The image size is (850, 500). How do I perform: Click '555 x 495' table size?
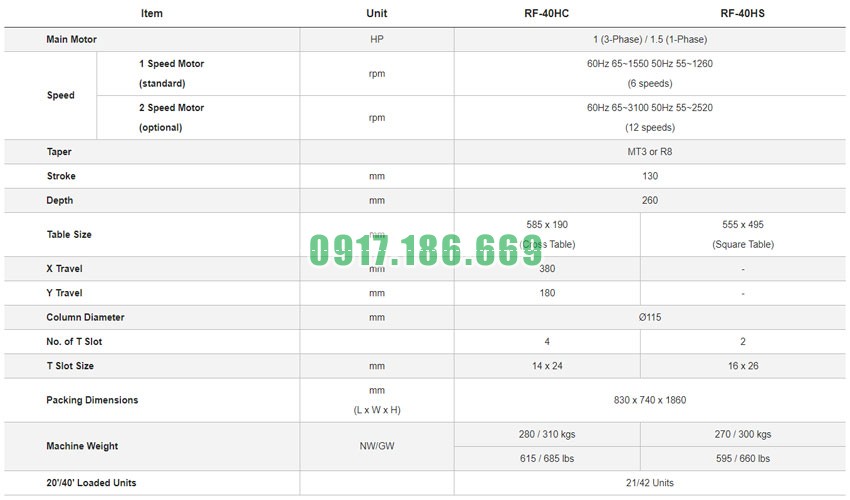tap(743, 225)
